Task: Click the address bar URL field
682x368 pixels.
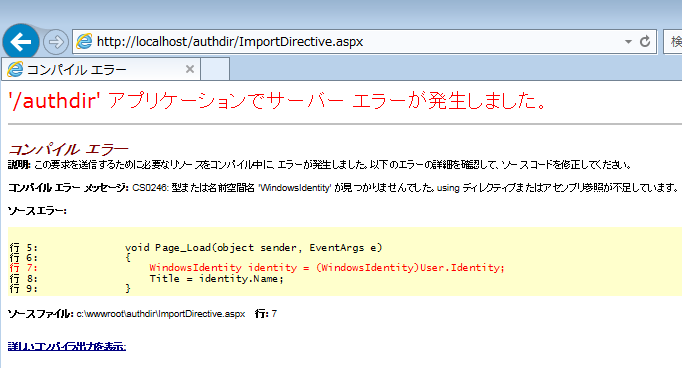Action: tap(364, 42)
